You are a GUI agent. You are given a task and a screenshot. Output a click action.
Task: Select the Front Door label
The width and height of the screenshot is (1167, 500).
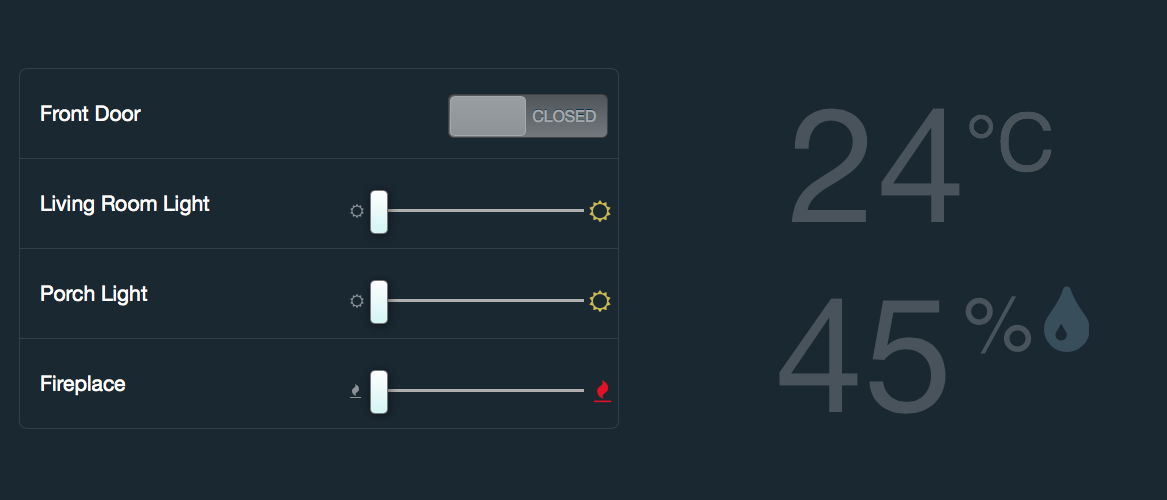(90, 114)
